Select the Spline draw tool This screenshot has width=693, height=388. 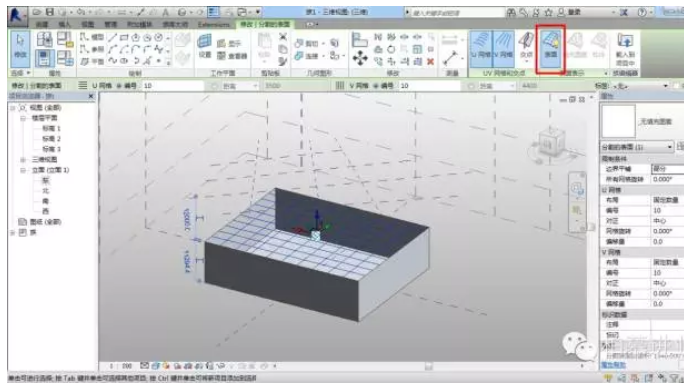pyautogui.click(x=114, y=61)
